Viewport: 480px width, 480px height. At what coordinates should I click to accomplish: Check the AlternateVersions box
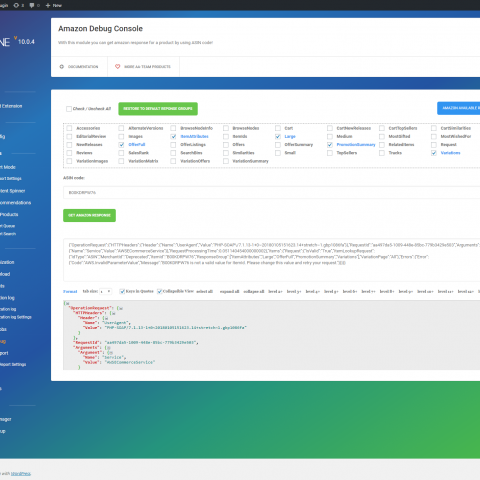point(121,128)
